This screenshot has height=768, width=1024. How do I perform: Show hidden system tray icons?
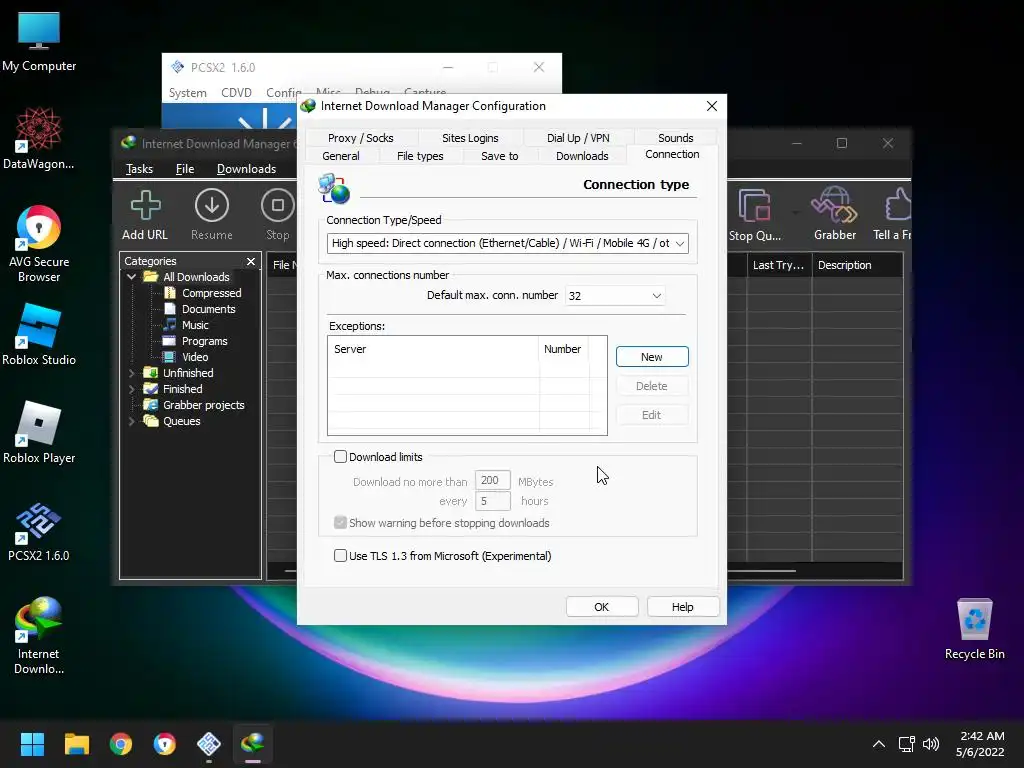(x=879, y=744)
